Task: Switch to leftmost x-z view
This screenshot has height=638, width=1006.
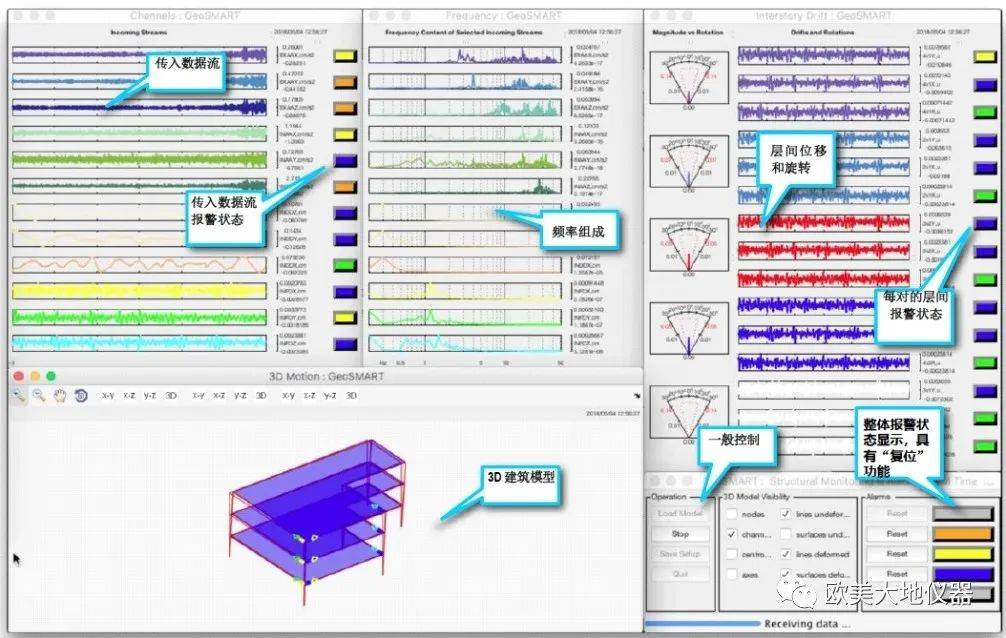Action: tap(129, 396)
